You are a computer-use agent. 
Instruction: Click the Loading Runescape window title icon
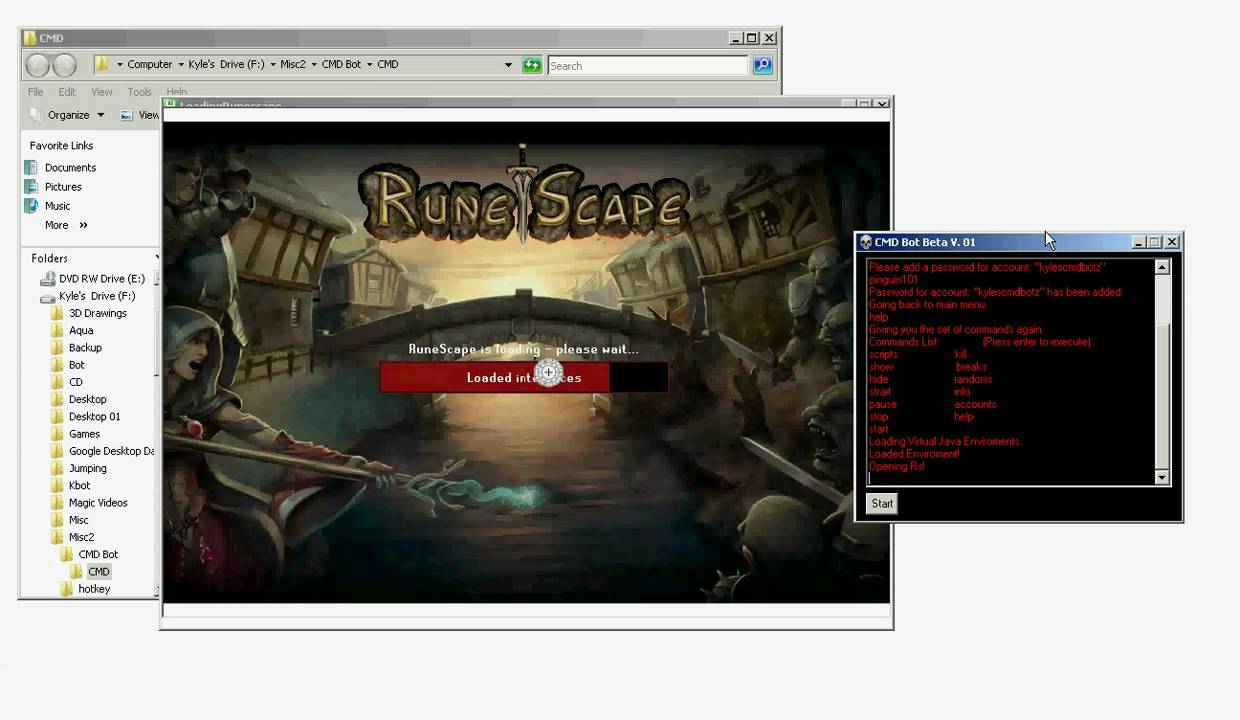pos(171,104)
